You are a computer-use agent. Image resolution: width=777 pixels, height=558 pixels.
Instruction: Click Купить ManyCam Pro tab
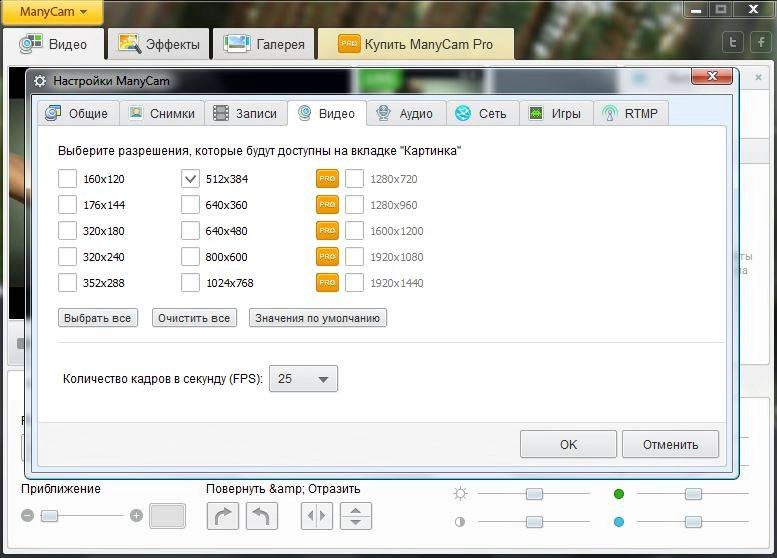[416, 44]
